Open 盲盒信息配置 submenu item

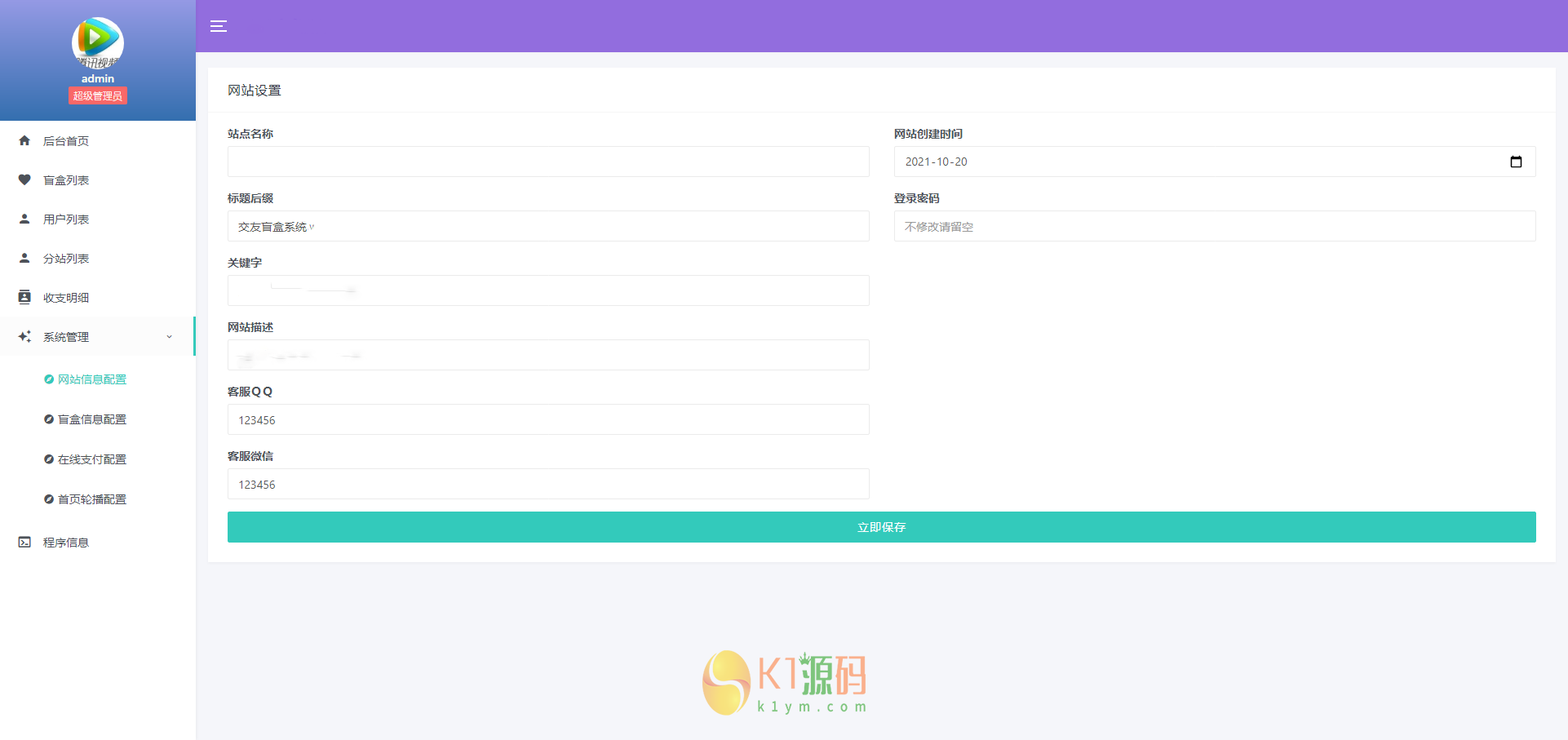coord(91,419)
